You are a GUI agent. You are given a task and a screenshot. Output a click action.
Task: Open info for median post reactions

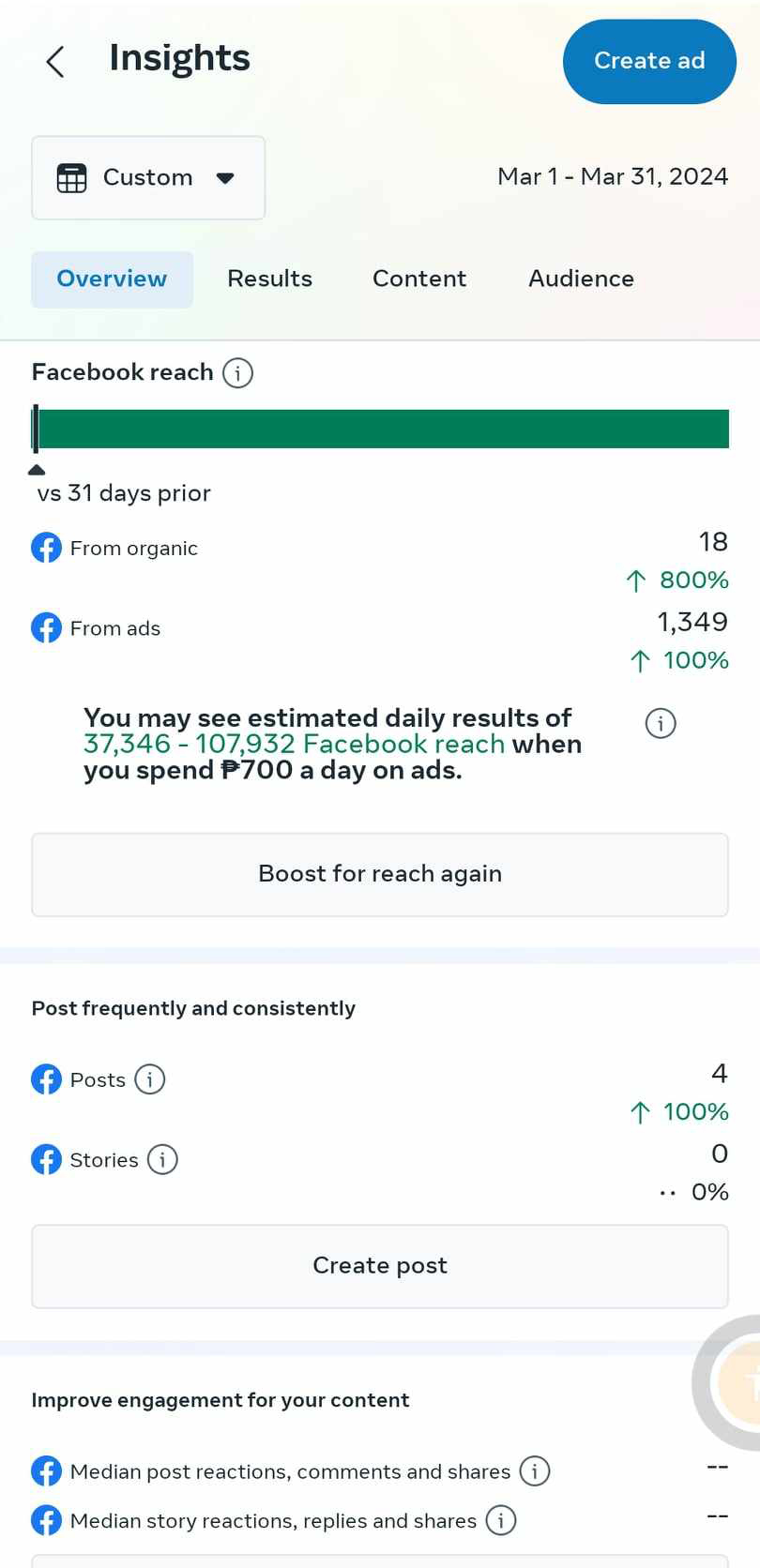point(535,1470)
